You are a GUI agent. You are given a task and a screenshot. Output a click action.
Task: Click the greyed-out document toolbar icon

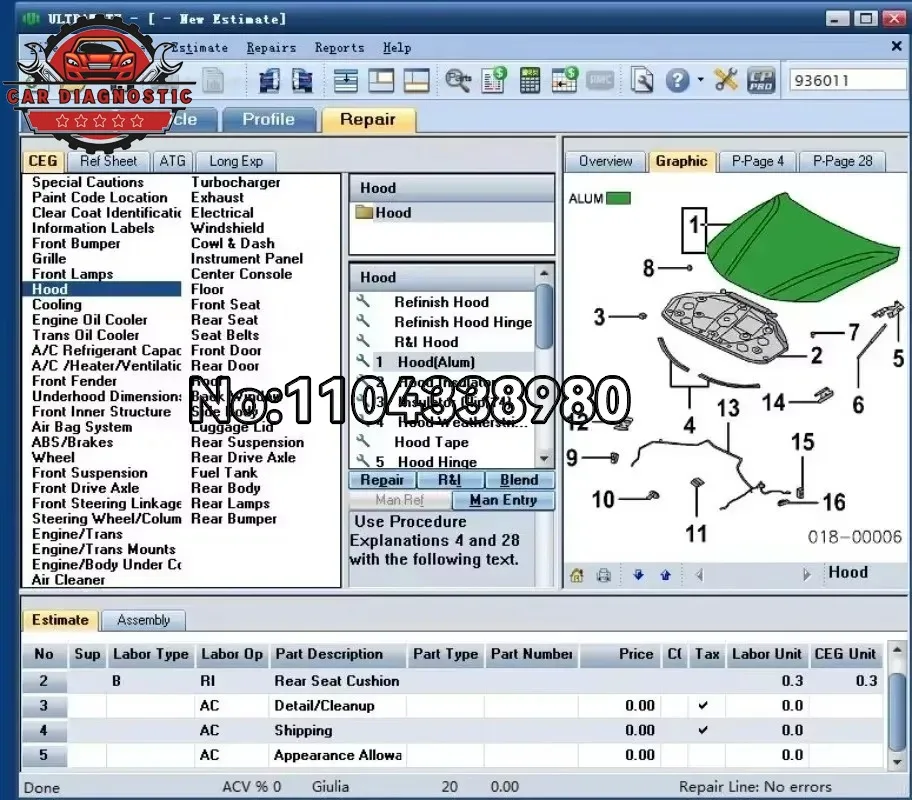pyautogui.click(x=213, y=80)
